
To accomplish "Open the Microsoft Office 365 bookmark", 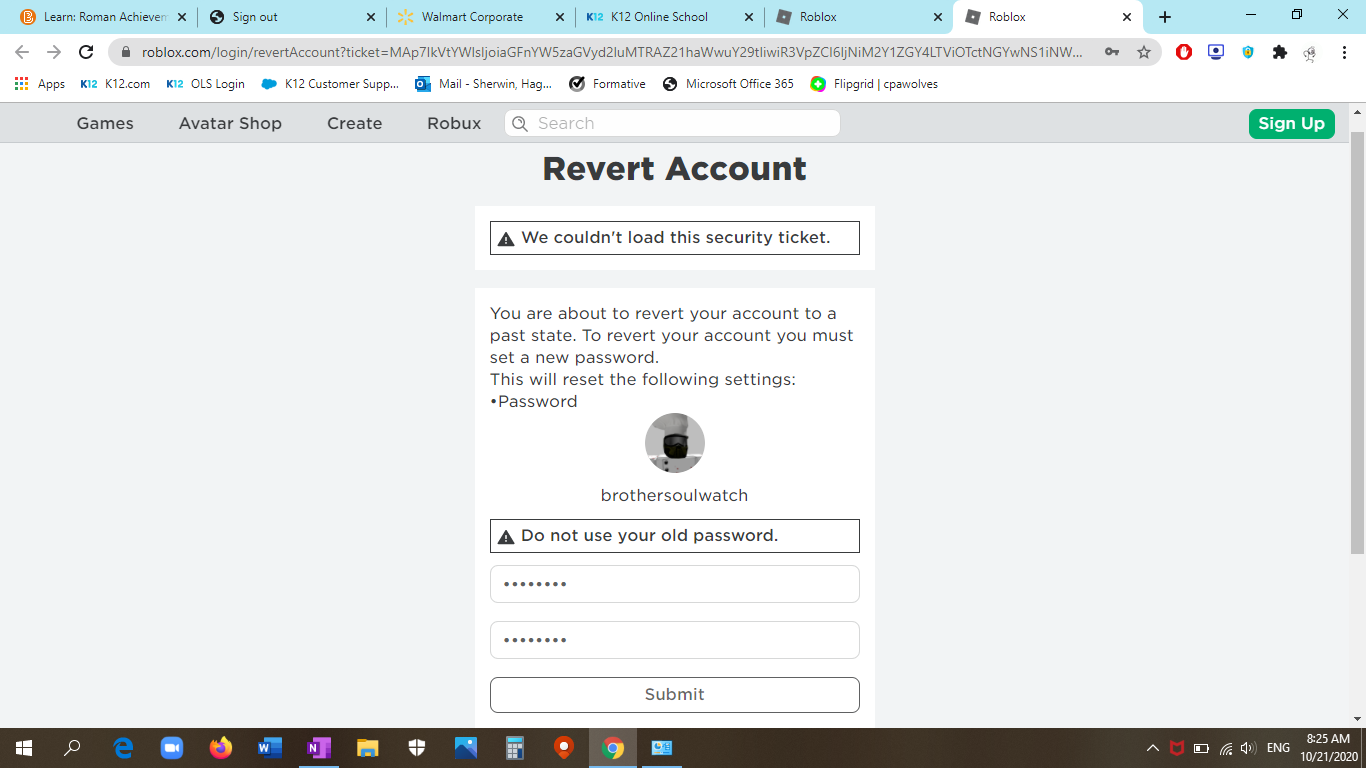I will click(x=728, y=84).
